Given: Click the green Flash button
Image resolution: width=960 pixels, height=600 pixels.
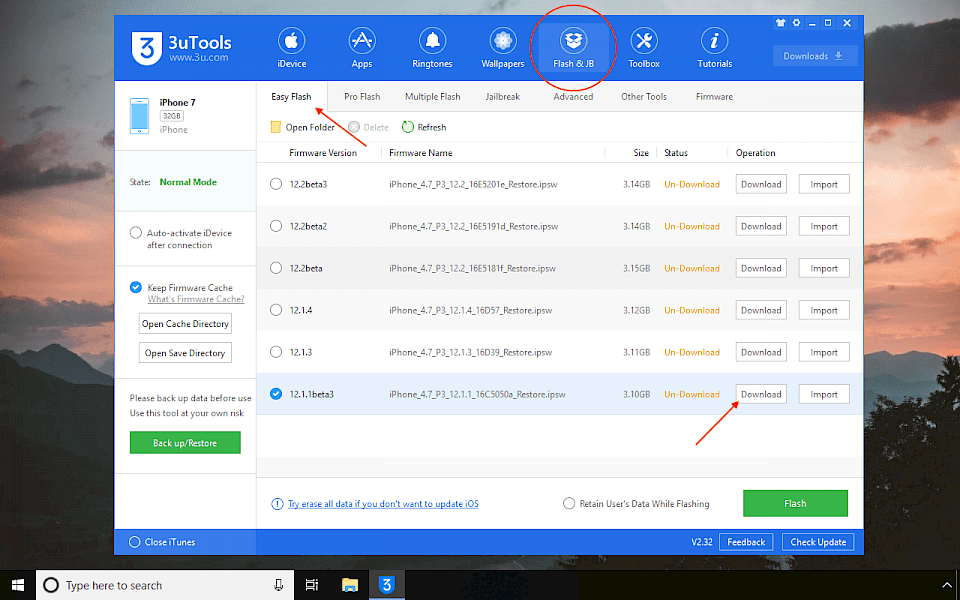Looking at the screenshot, I should [795, 503].
